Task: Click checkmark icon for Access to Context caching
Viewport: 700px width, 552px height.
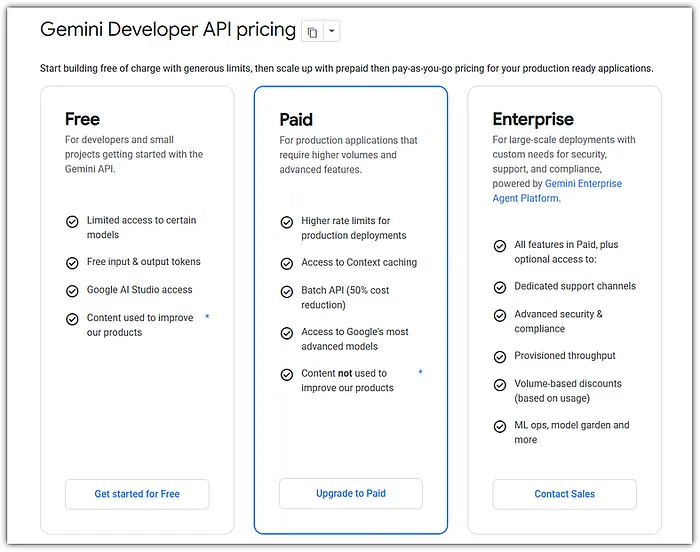Action: 287,263
